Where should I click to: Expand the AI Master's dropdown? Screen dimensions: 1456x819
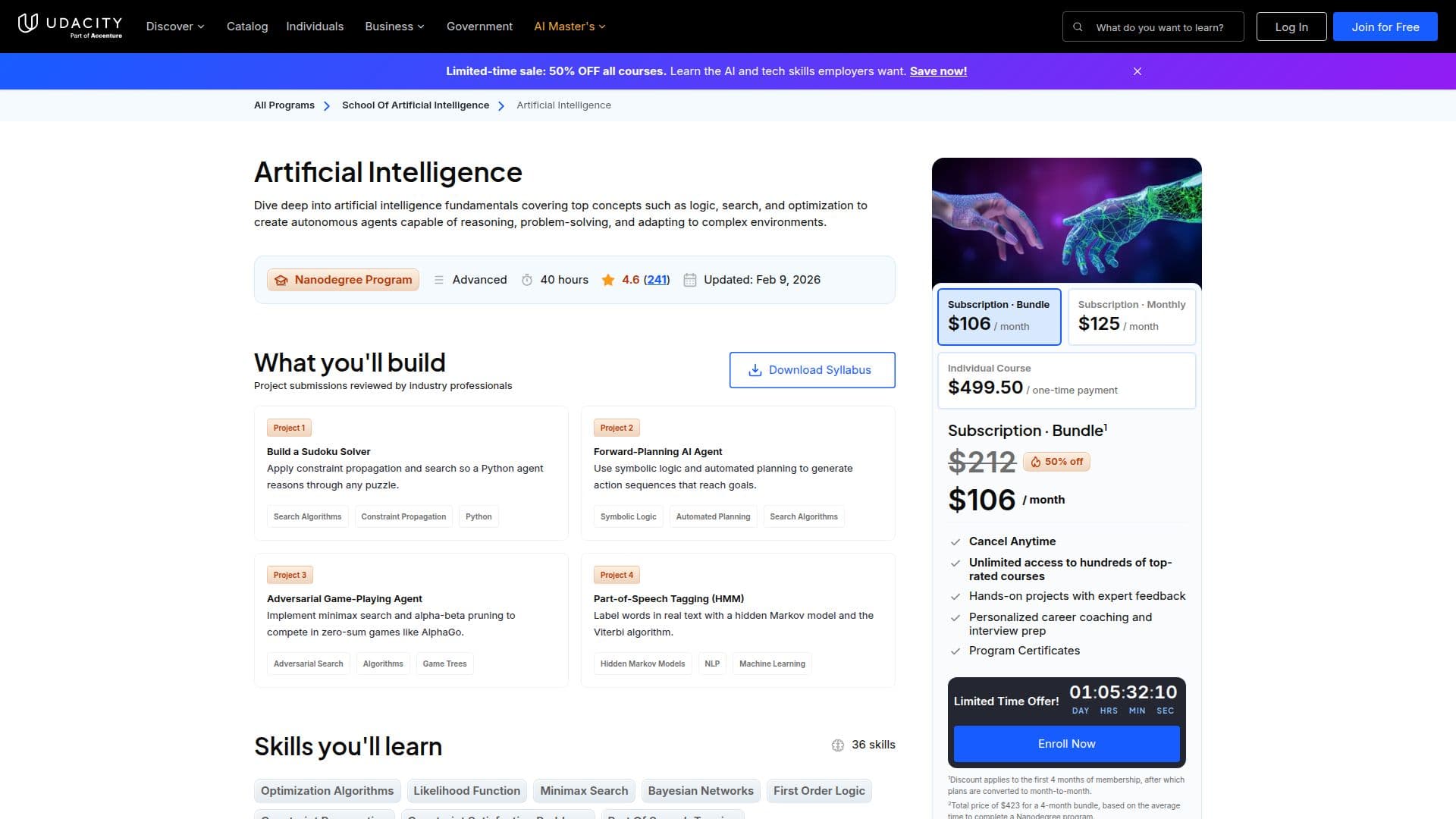(570, 27)
